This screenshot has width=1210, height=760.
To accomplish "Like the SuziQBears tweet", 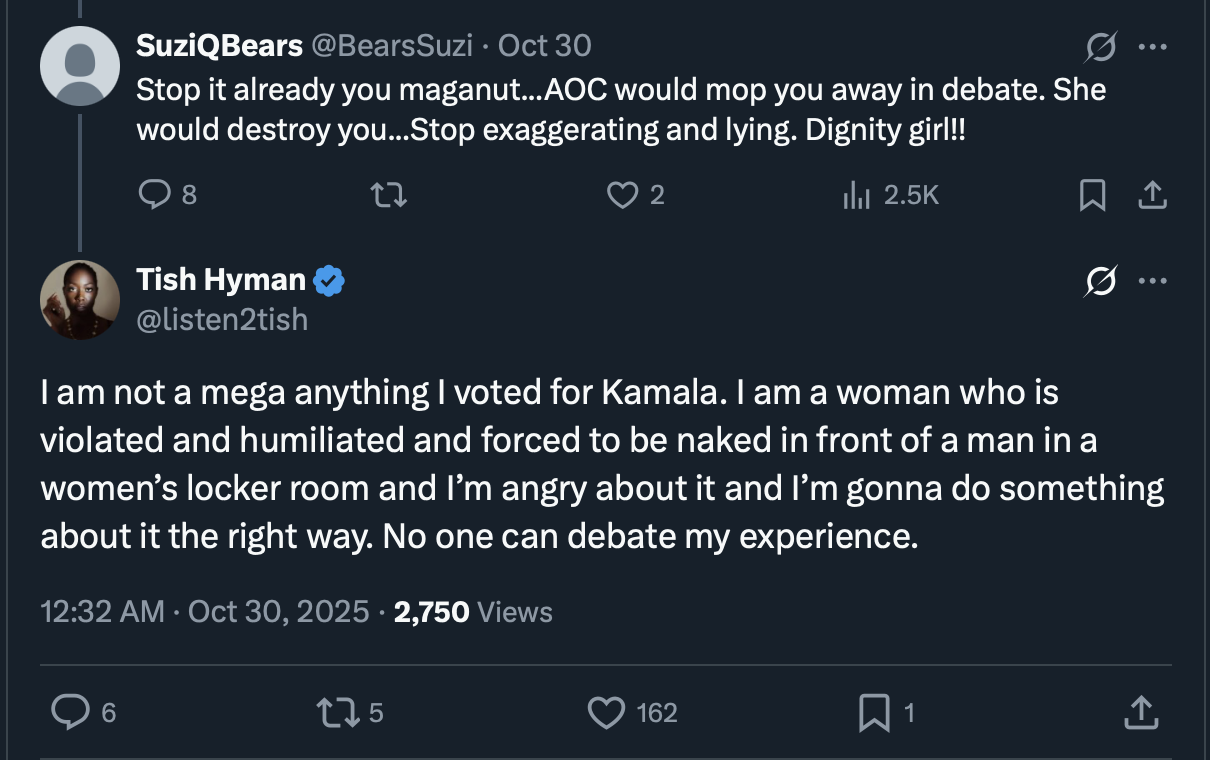I will click(623, 195).
